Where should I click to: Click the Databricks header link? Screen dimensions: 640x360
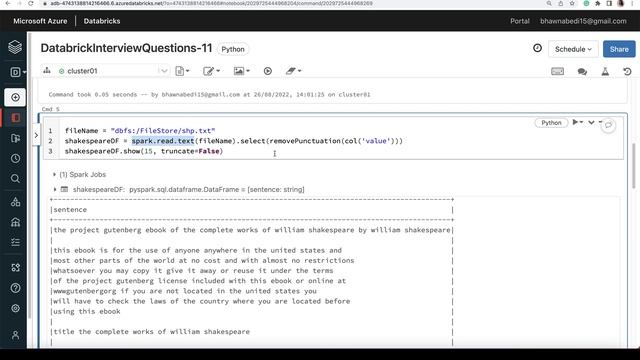[x=102, y=21]
